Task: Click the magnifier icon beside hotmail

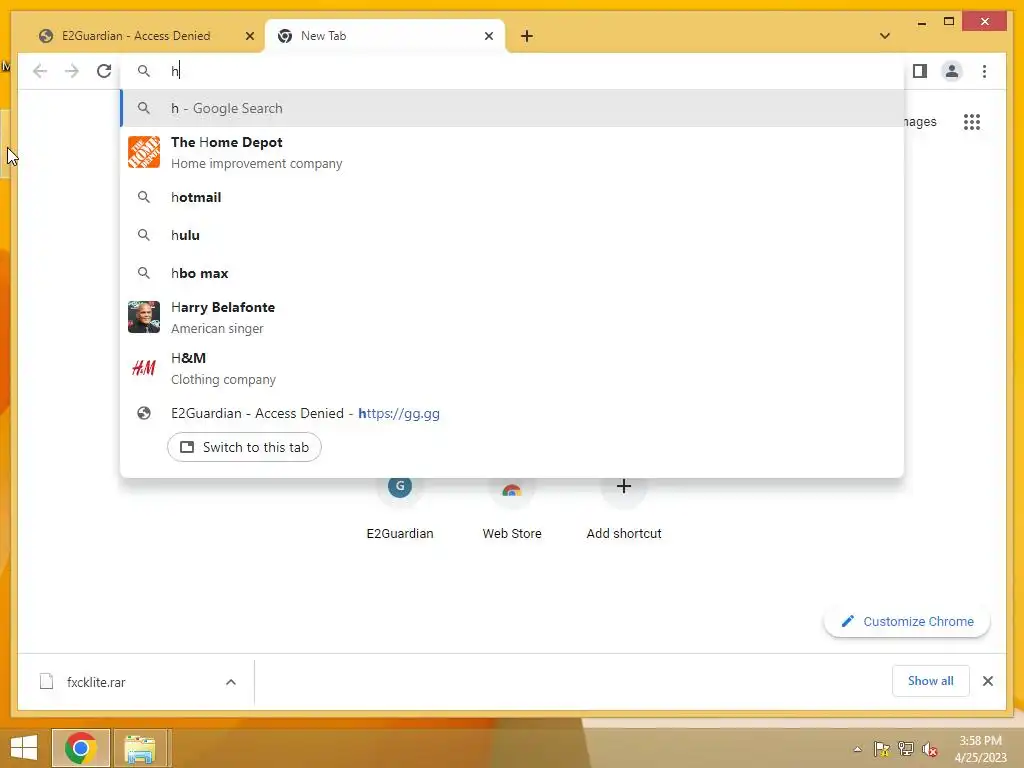Action: 144,197
